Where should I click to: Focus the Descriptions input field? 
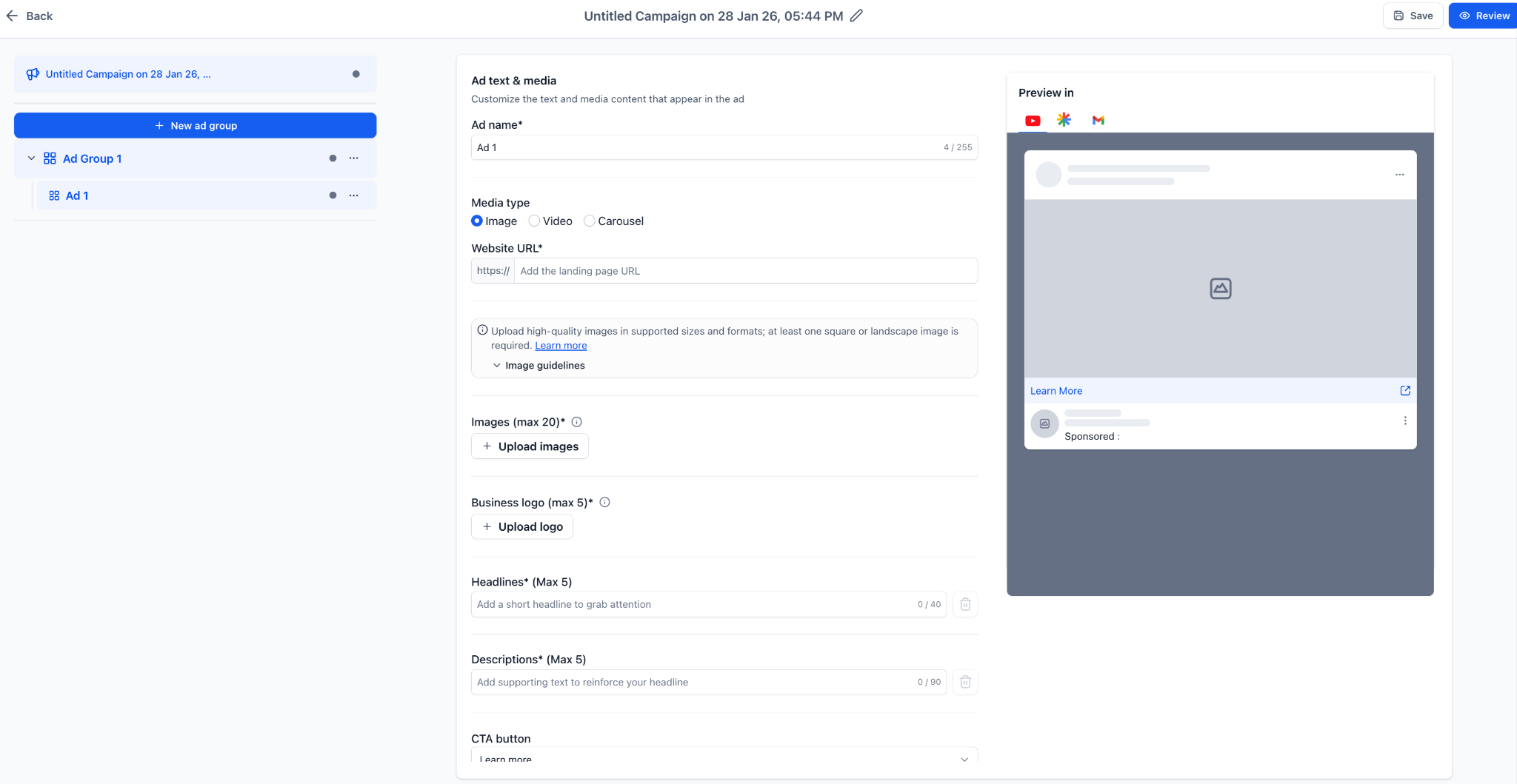[709, 682]
